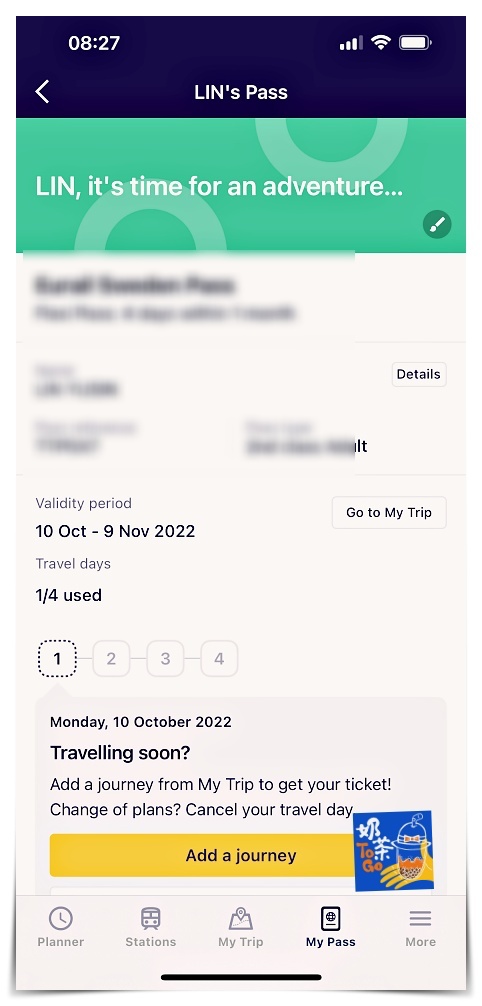Tap the bubble tea sticker image
The image size is (482, 1006).
[393, 851]
